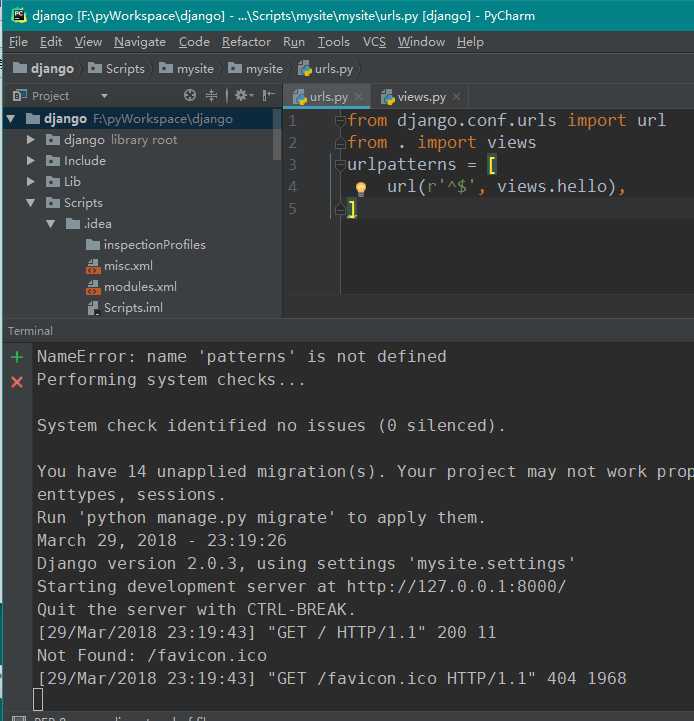
Task: Click the Collapse All icon
Action: click(x=212, y=95)
